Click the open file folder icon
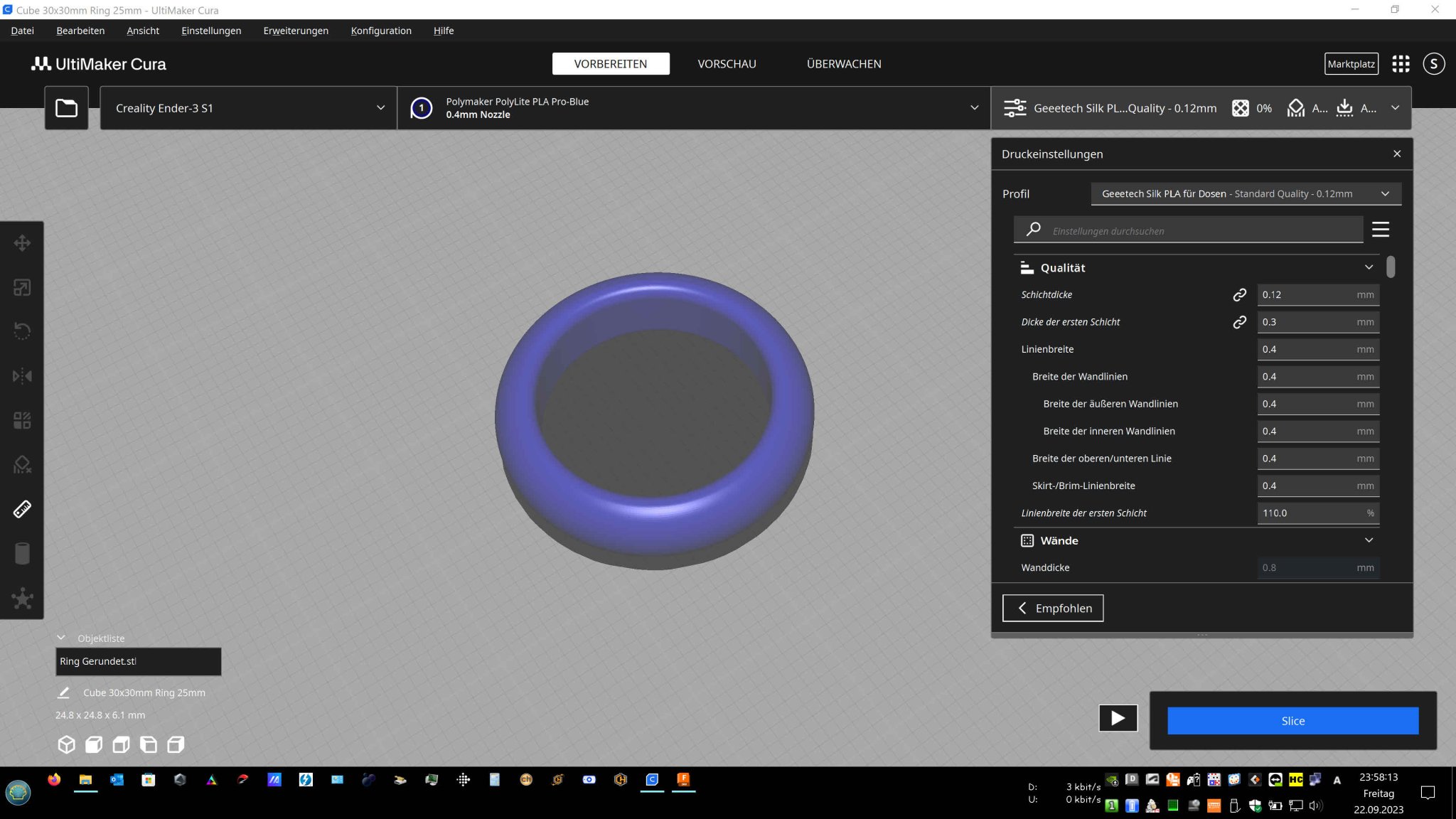1456x819 pixels. pyautogui.click(x=67, y=108)
